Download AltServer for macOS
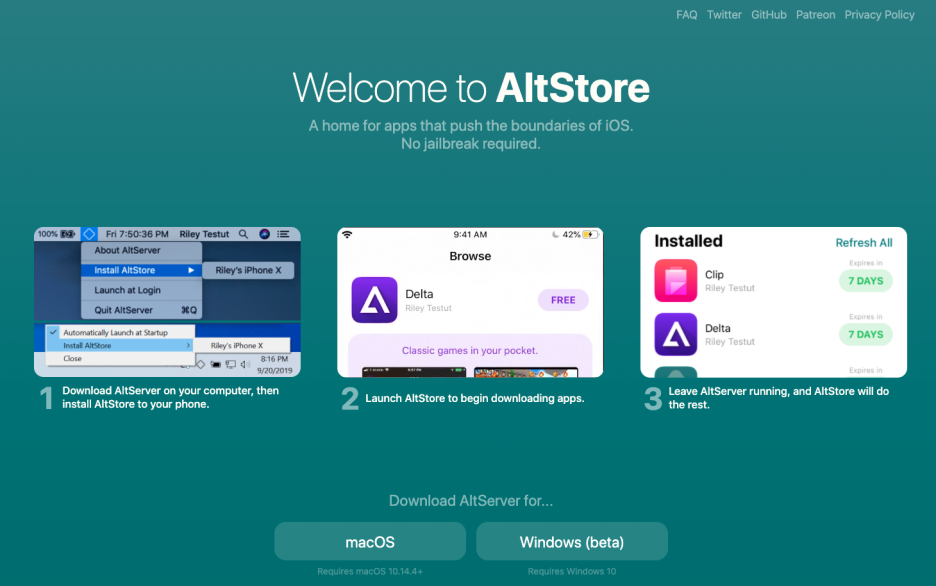Screen dimensions: 936x586 (370, 541)
